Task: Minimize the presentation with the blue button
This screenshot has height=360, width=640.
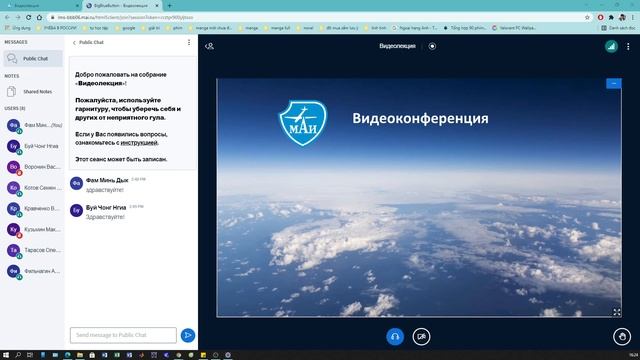Action: (x=613, y=83)
